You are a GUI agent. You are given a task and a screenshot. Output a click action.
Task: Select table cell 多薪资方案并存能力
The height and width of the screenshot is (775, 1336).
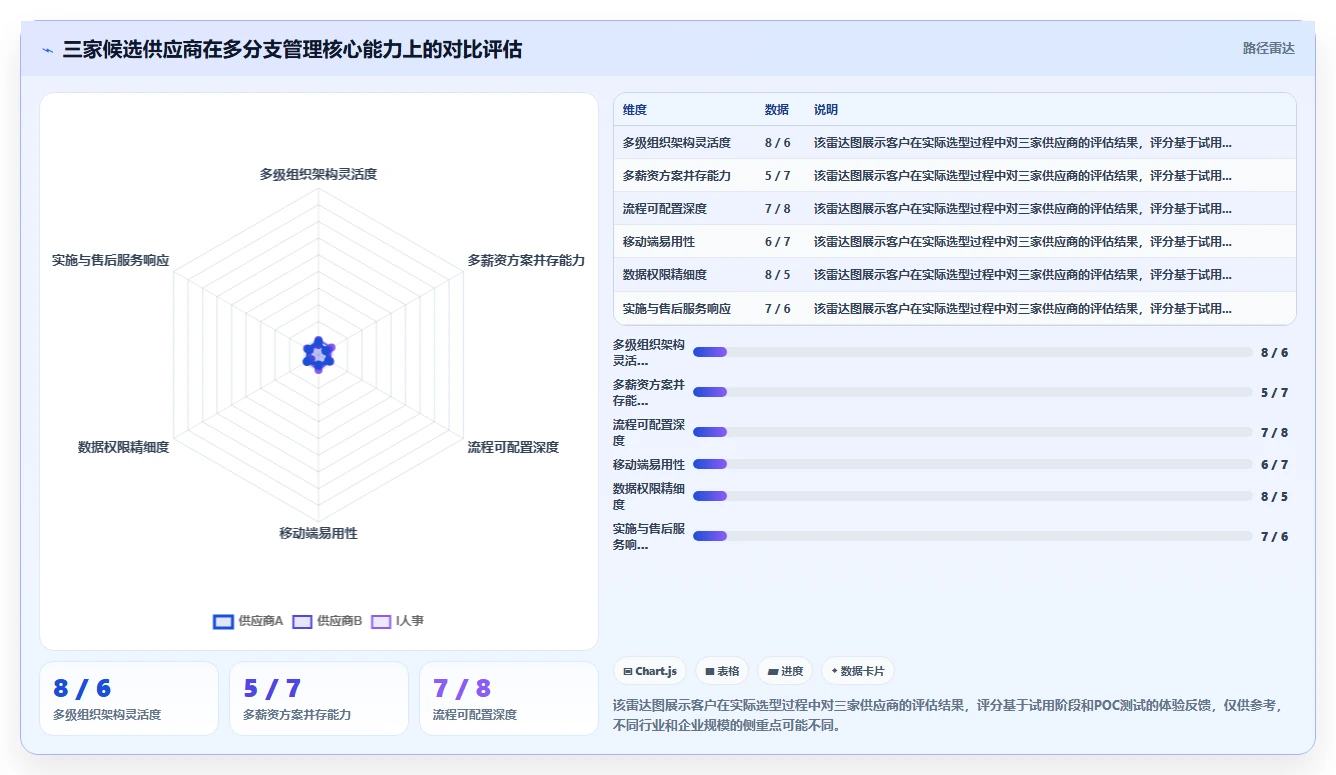677,176
